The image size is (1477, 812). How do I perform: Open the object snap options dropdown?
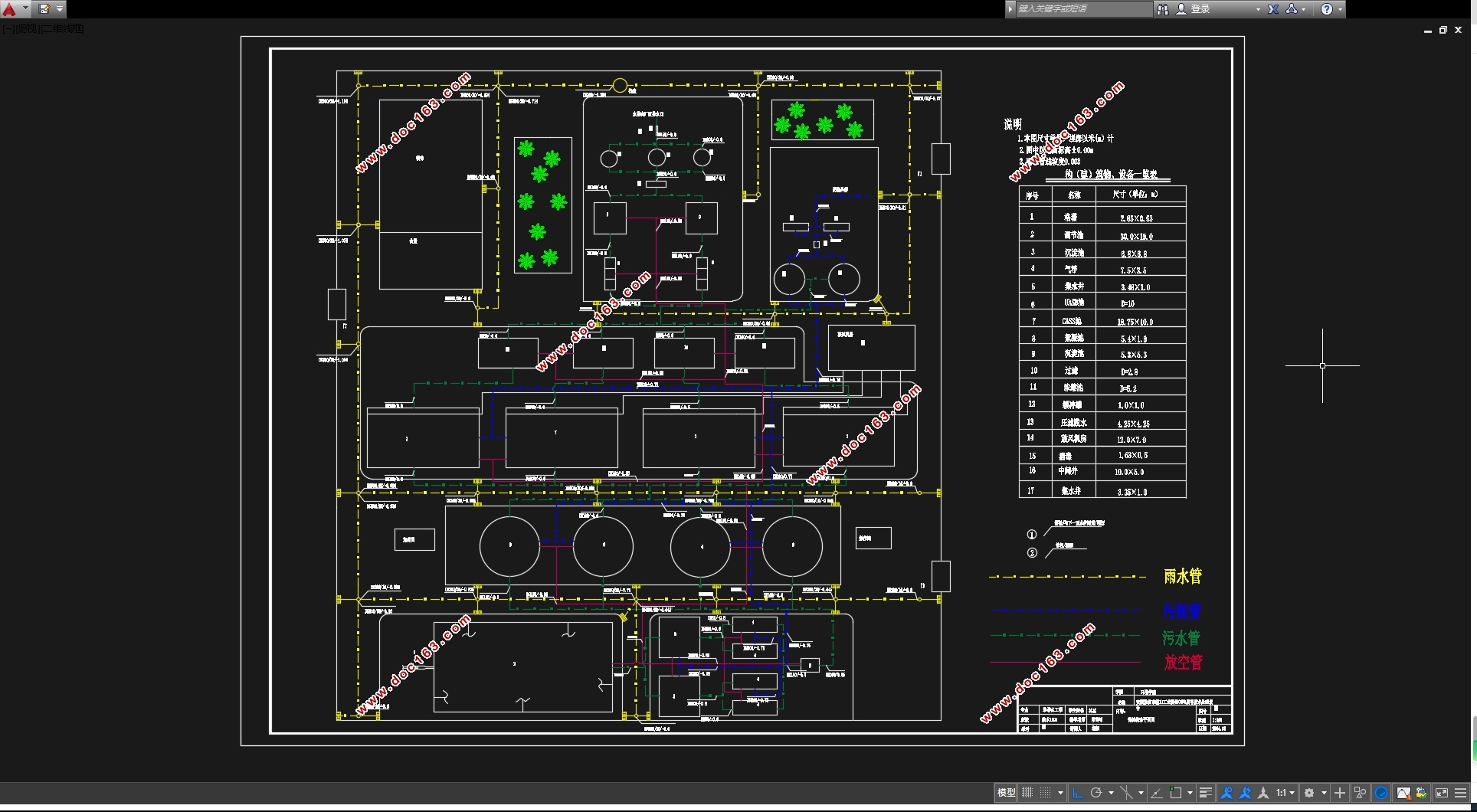point(1190,793)
